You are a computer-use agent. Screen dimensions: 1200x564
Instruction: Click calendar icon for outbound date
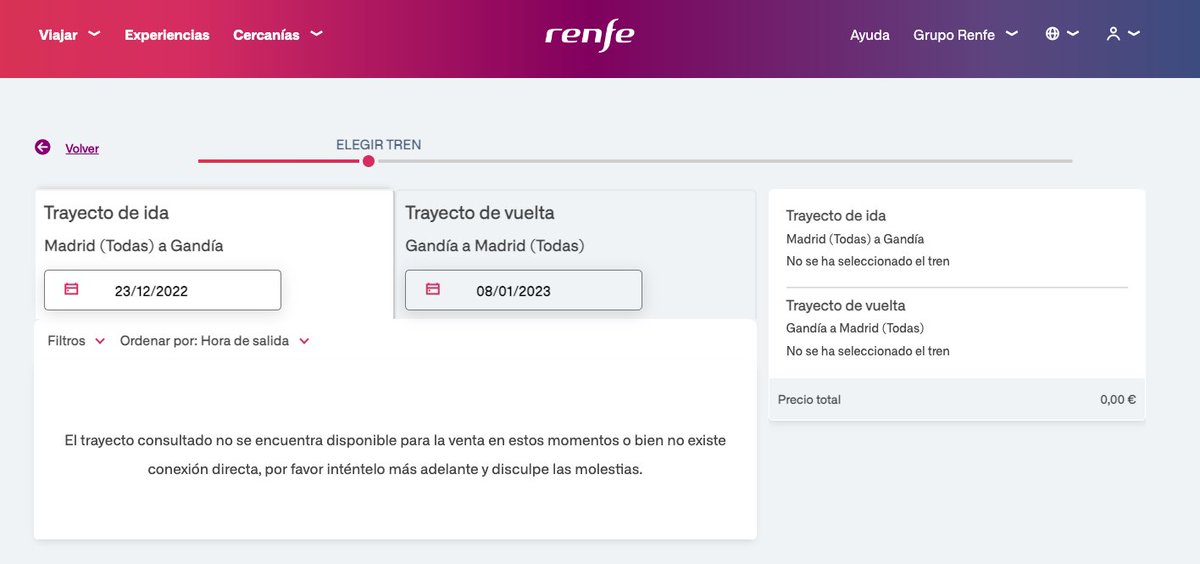[x=71, y=289]
